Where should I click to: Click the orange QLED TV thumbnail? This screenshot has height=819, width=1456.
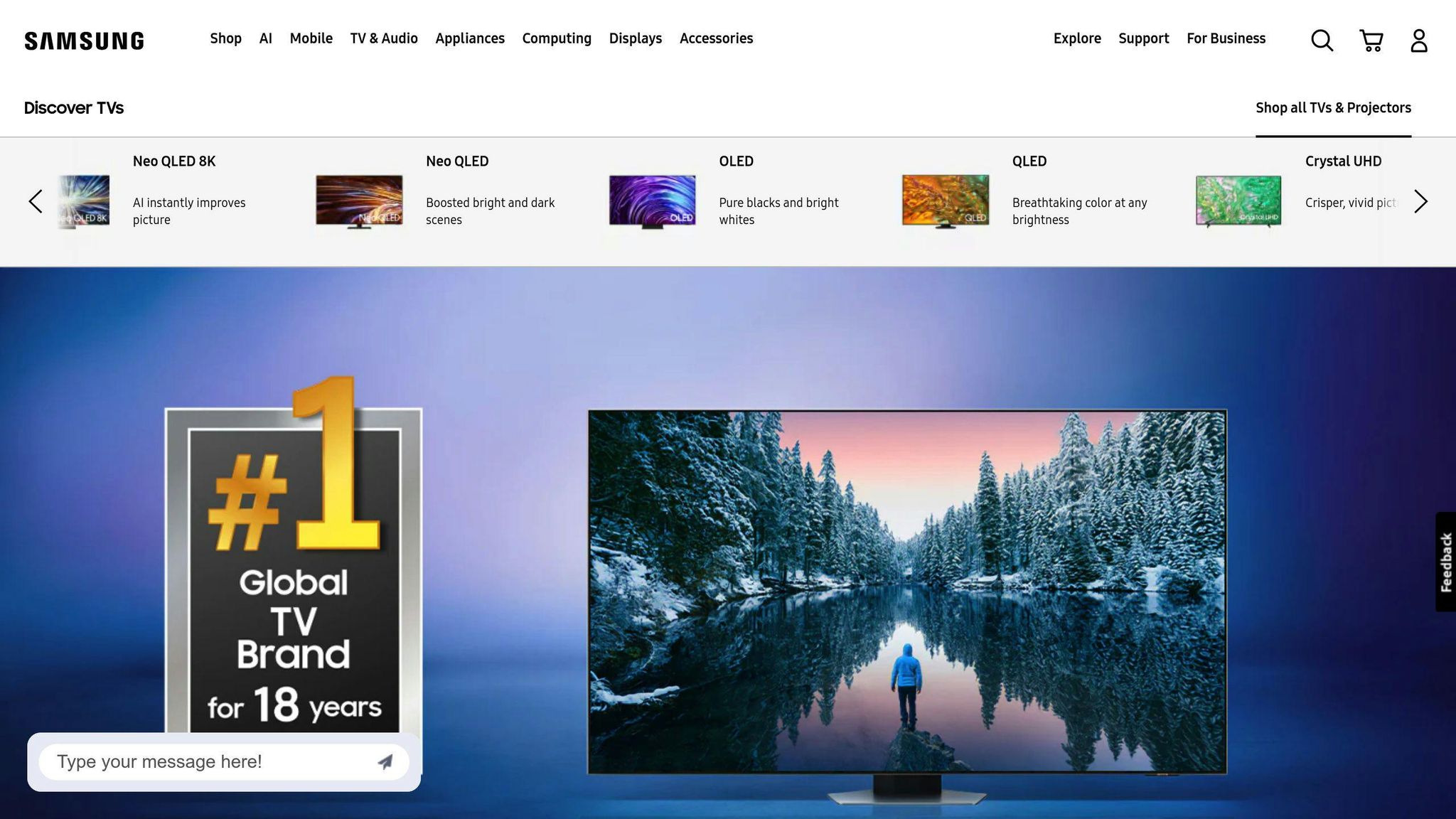click(946, 202)
